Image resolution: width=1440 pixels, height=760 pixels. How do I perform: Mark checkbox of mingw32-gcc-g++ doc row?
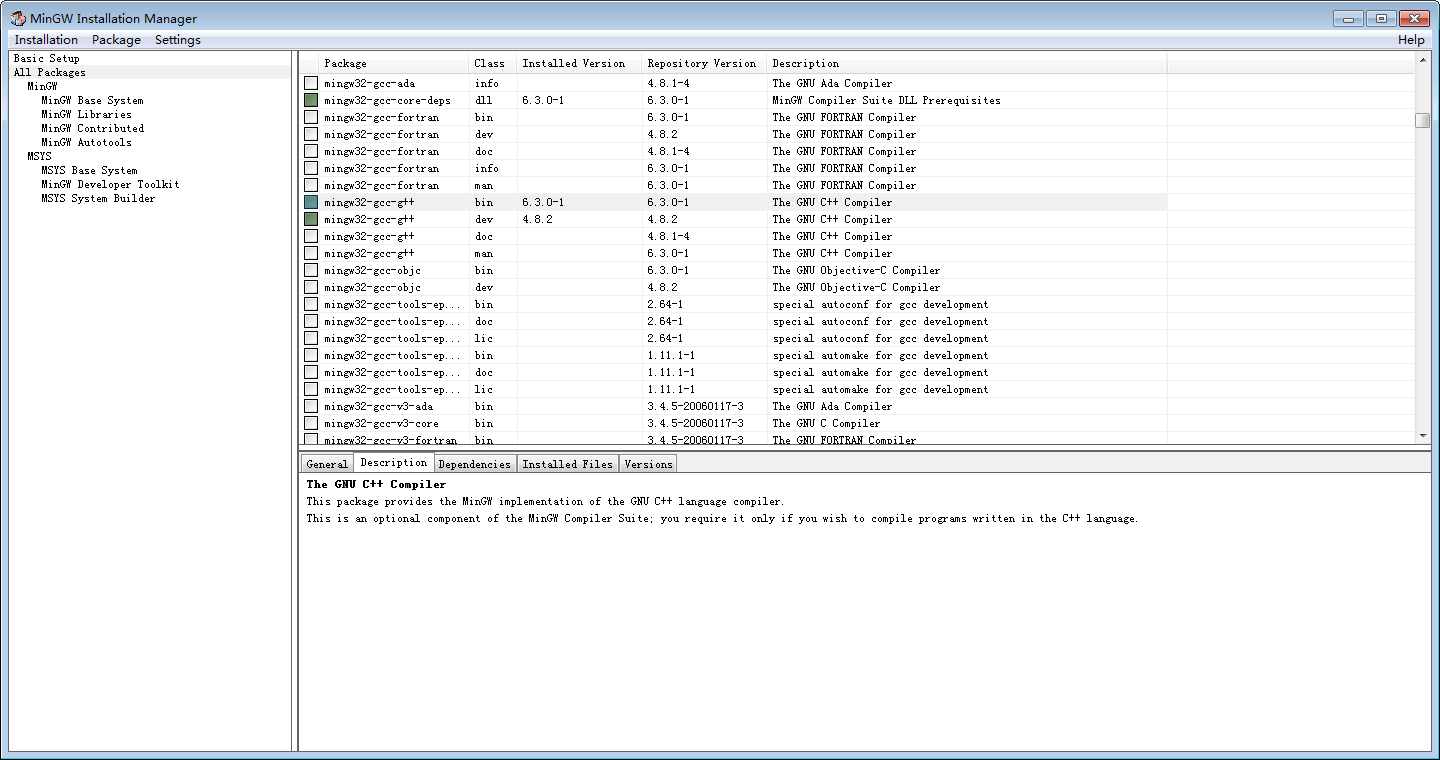[x=311, y=236]
